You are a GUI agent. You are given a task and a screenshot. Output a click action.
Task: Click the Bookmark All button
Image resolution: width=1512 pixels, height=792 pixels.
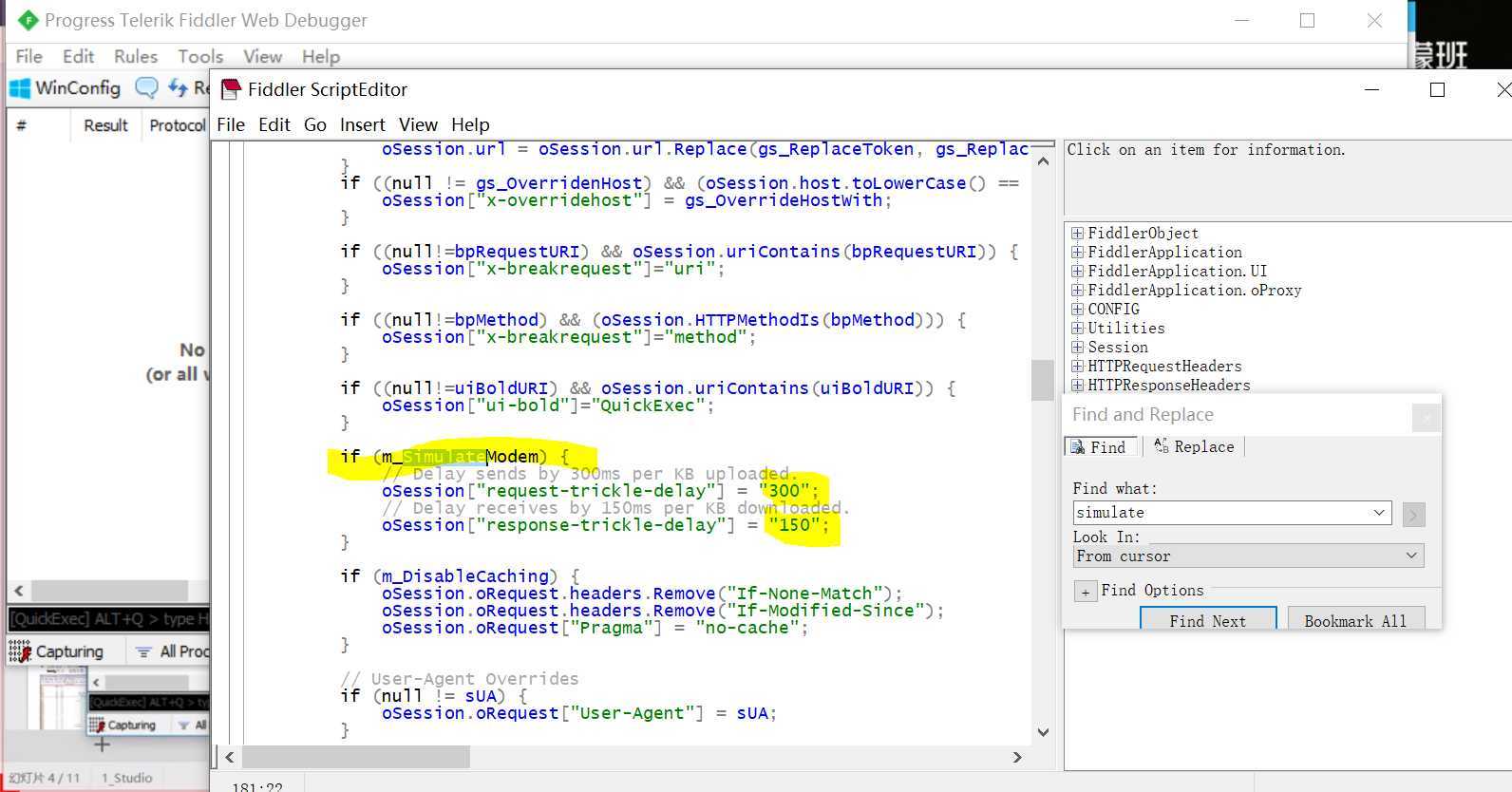tap(1355, 618)
